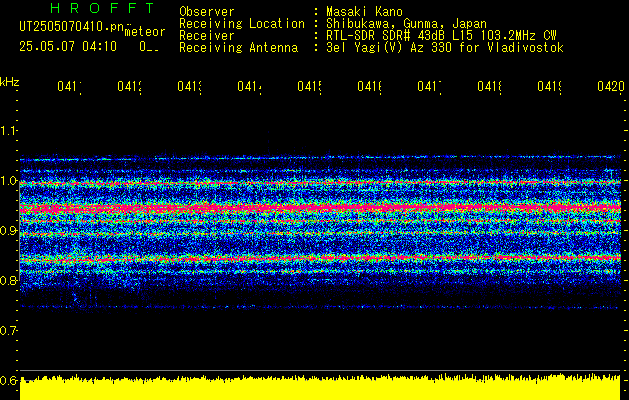
Task: Click the HROFFT title text
Action: [x=102, y=8]
